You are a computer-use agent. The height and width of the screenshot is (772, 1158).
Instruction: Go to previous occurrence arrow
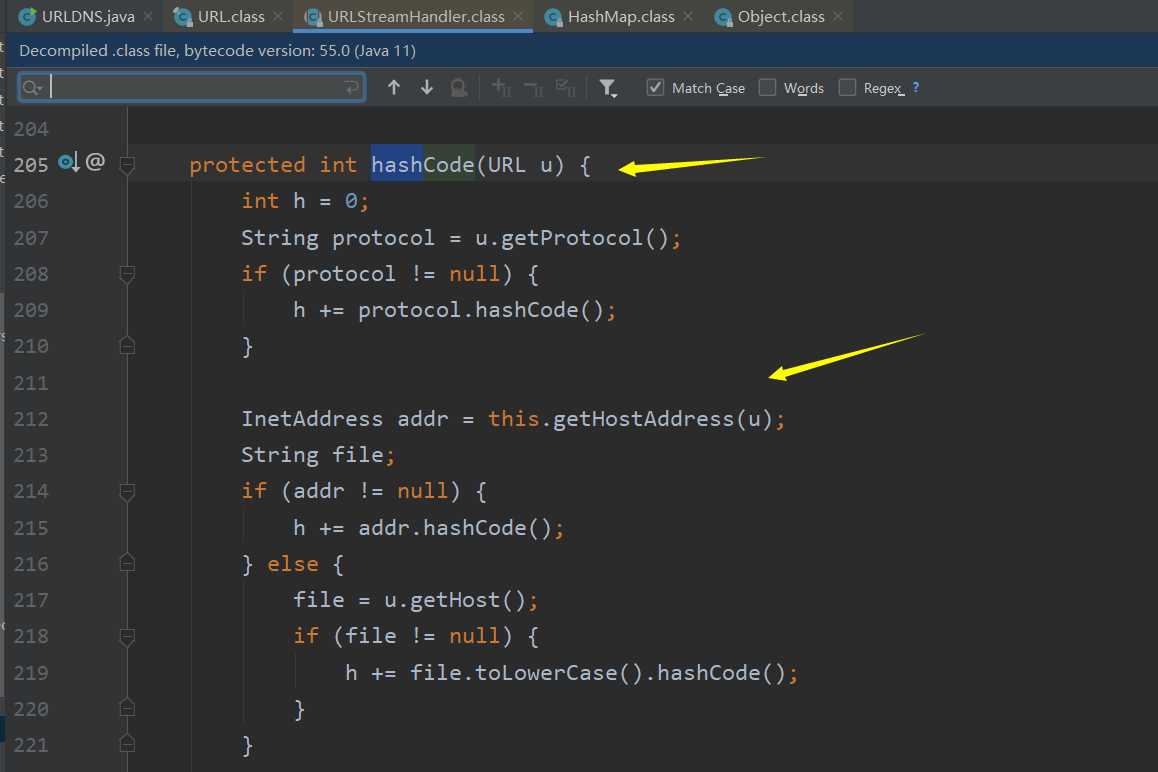(394, 88)
